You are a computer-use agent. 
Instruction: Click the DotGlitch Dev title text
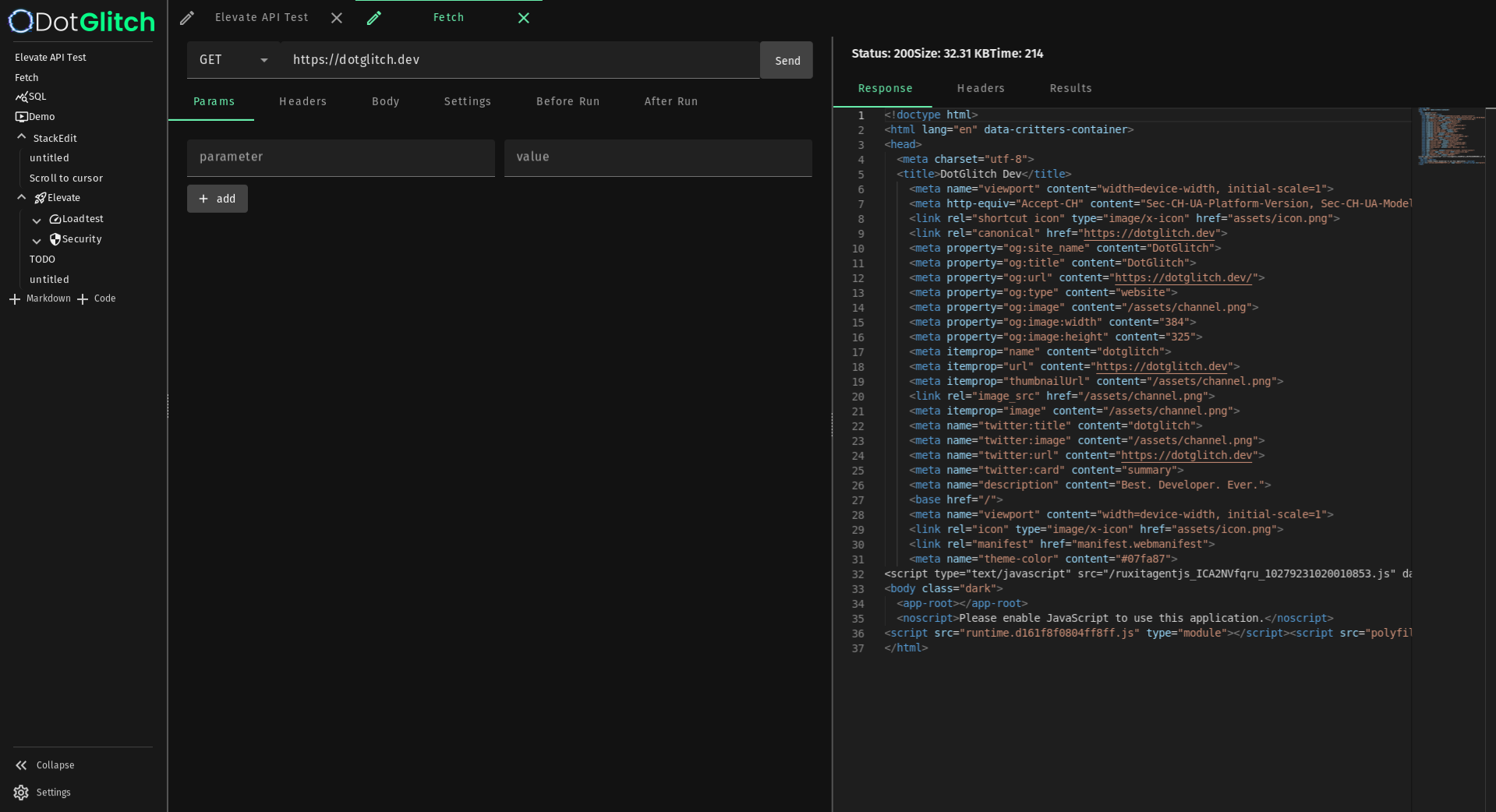tap(981, 174)
